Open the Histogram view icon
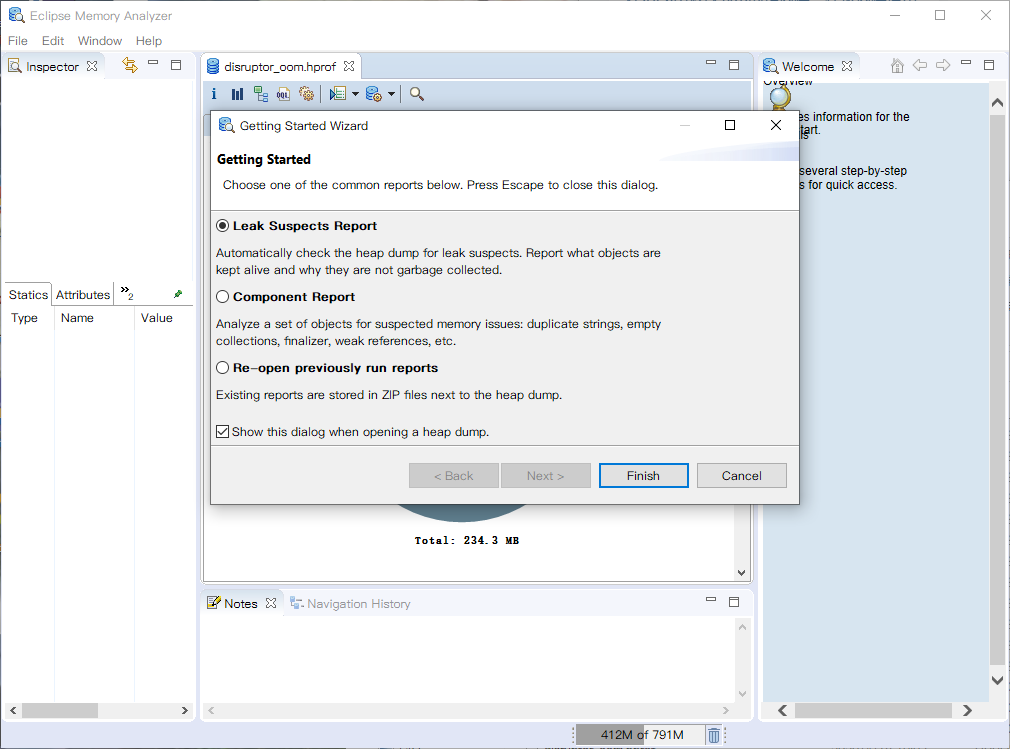Viewport: 1010px width, 749px height. pyautogui.click(x=237, y=94)
